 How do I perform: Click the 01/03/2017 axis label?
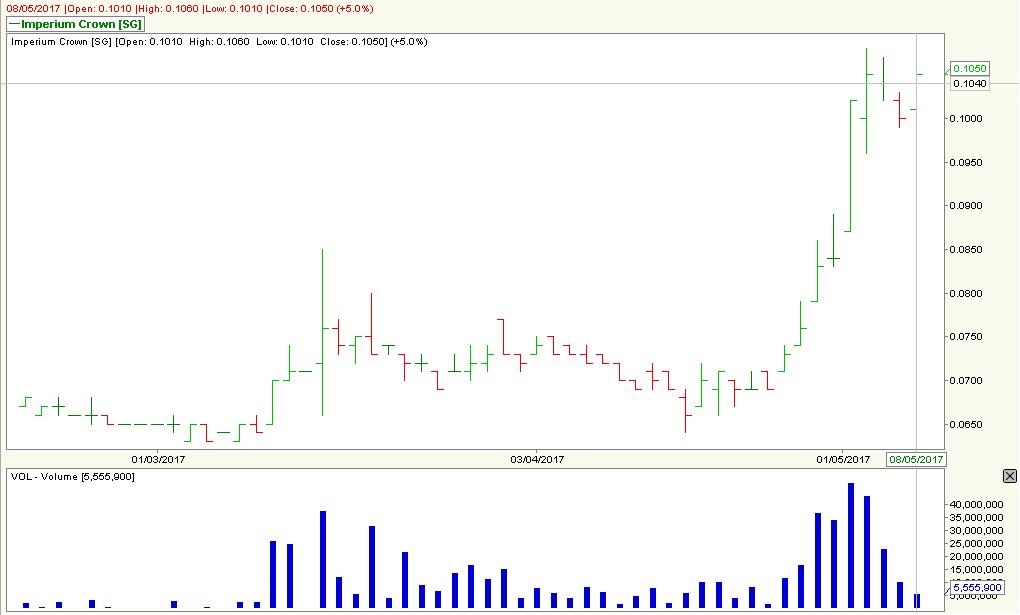pos(158,459)
